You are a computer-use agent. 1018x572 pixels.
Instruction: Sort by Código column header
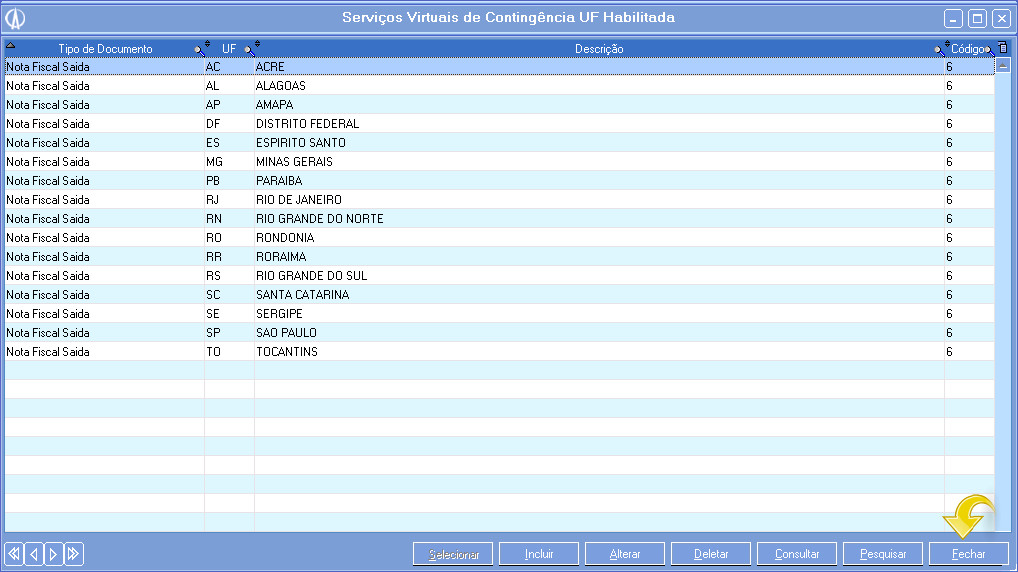(966, 49)
